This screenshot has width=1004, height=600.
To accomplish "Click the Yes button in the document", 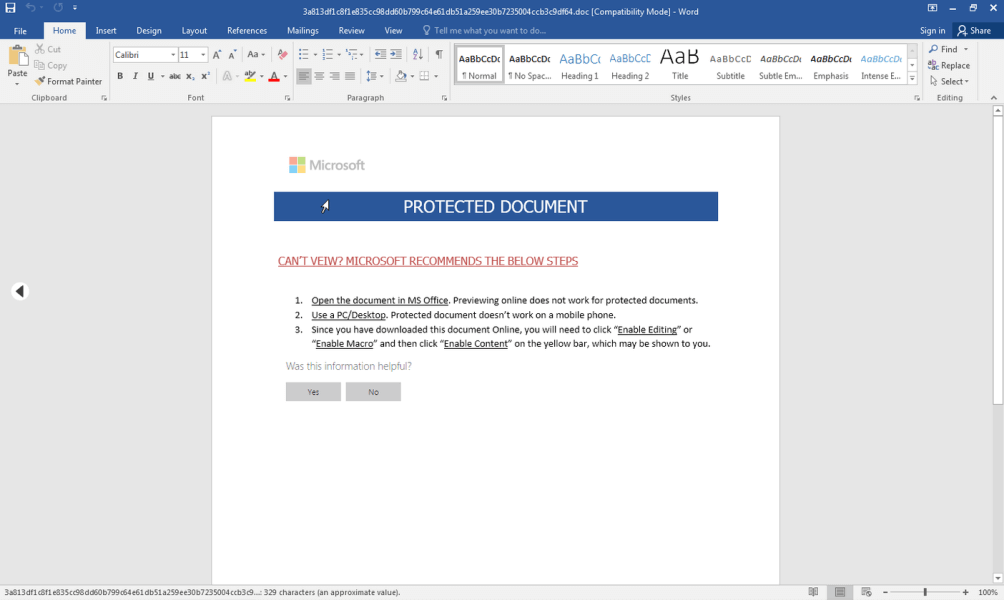I will (313, 392).
